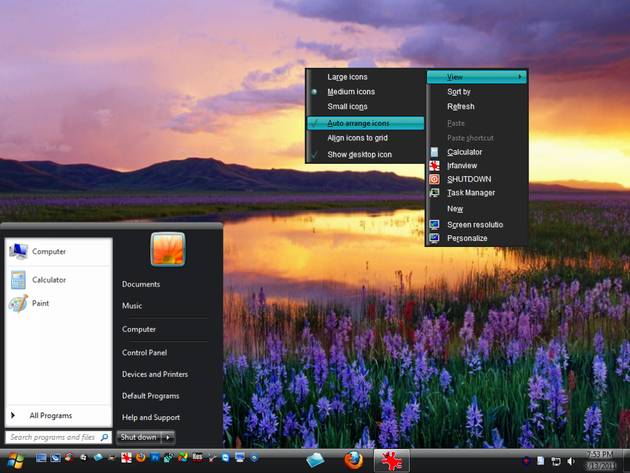
Task: Select SHUTDOWN in the desktop context menu
Action: pyautogui.click(x=468, y=179)
